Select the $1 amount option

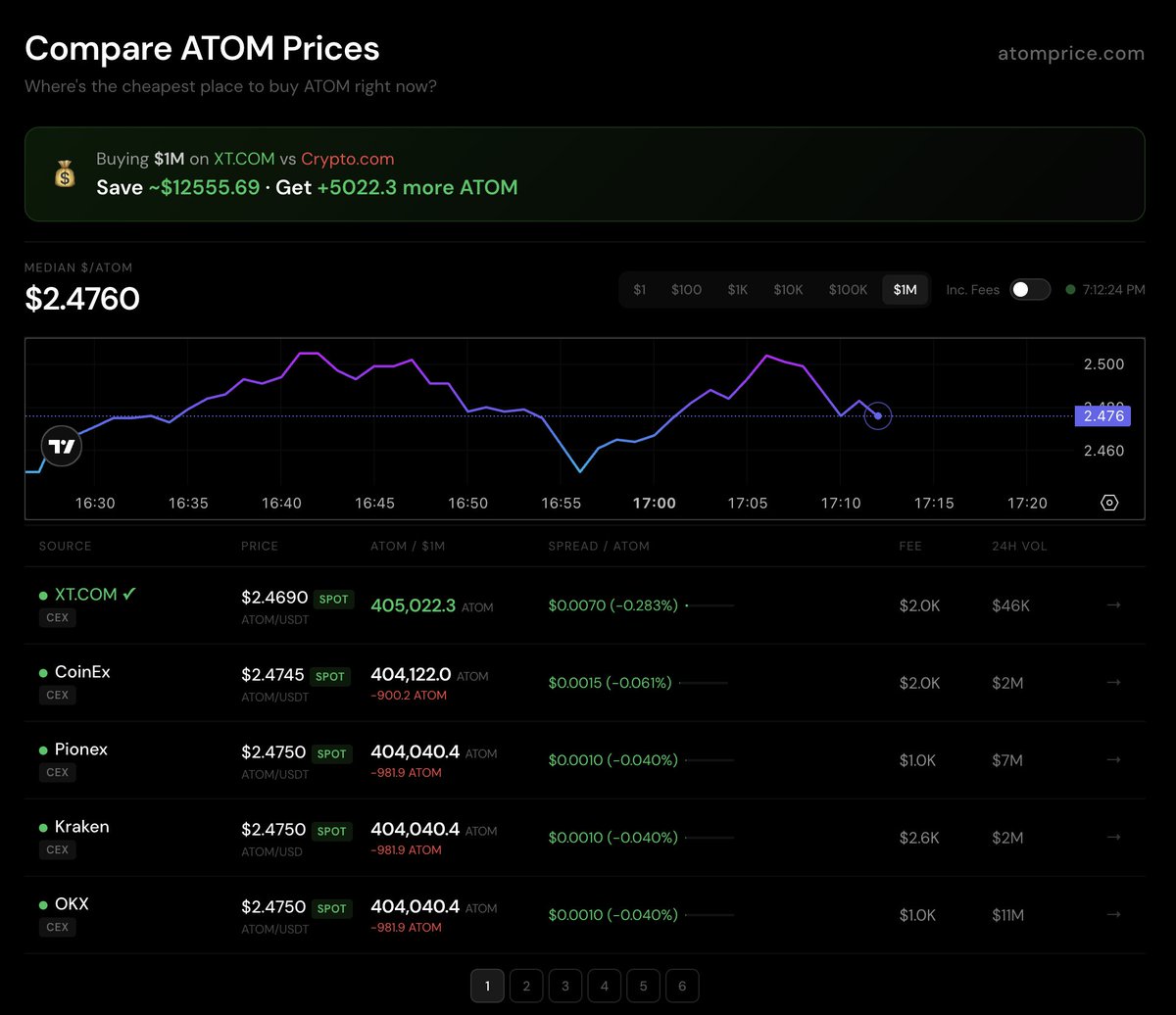click(640, 290)
